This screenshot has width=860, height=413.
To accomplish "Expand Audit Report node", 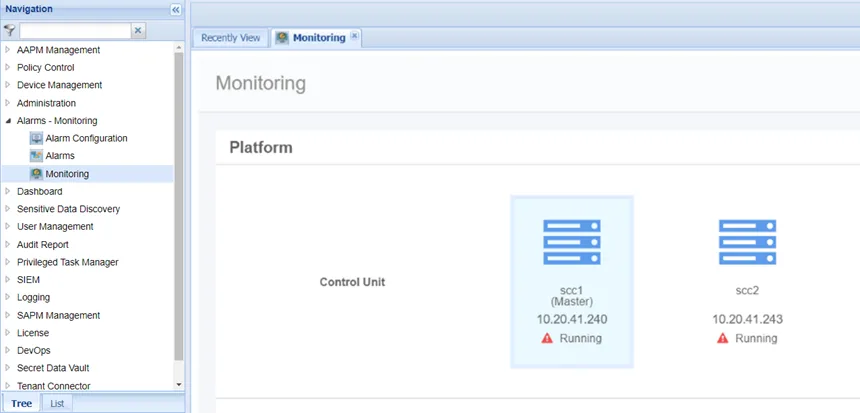I will [x=8, y=245].
